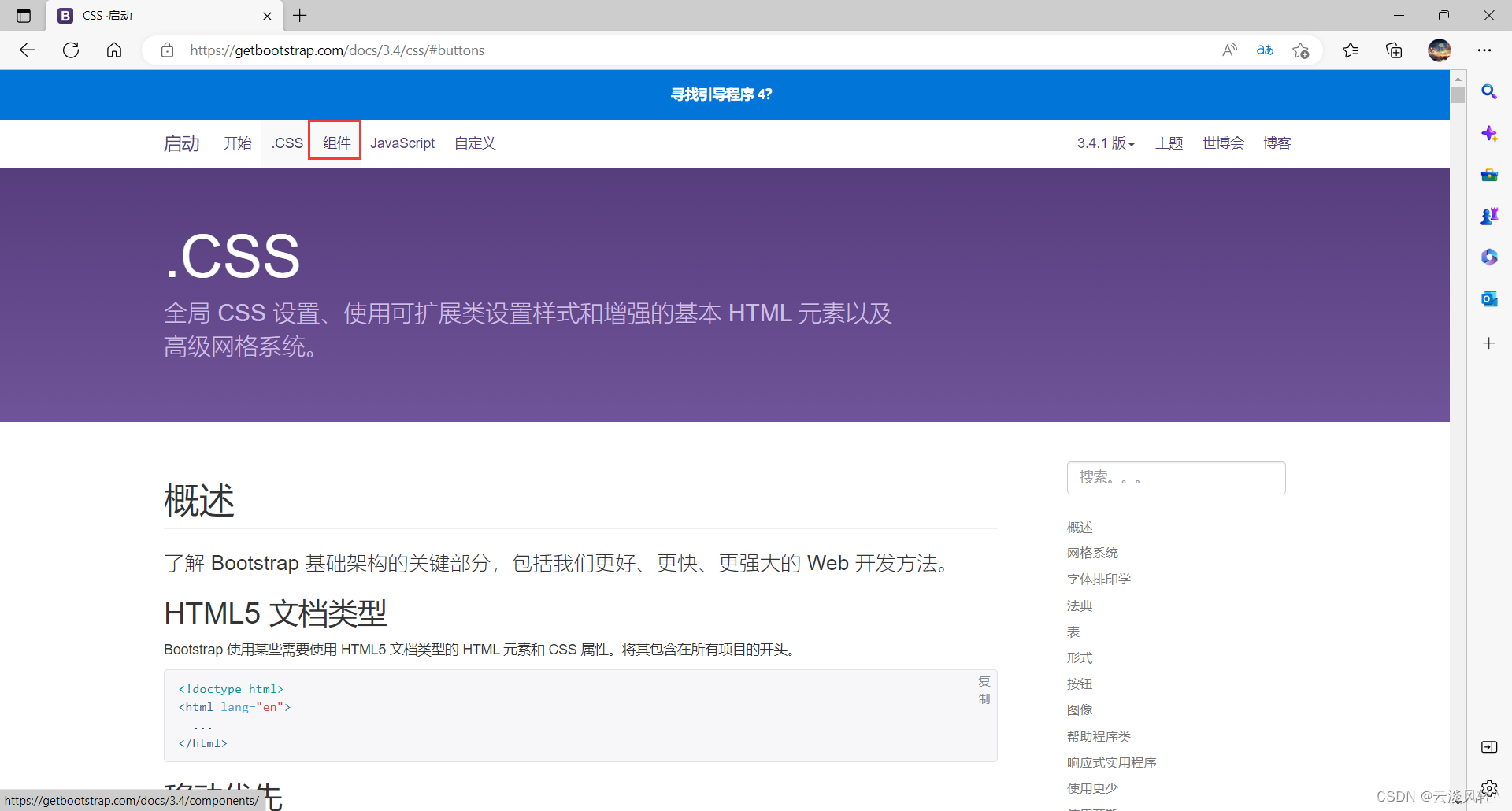Open Outlook from the sidebar
Image resolution: width=1512 pixels, height=811 pixels.
pos(1489,298)
